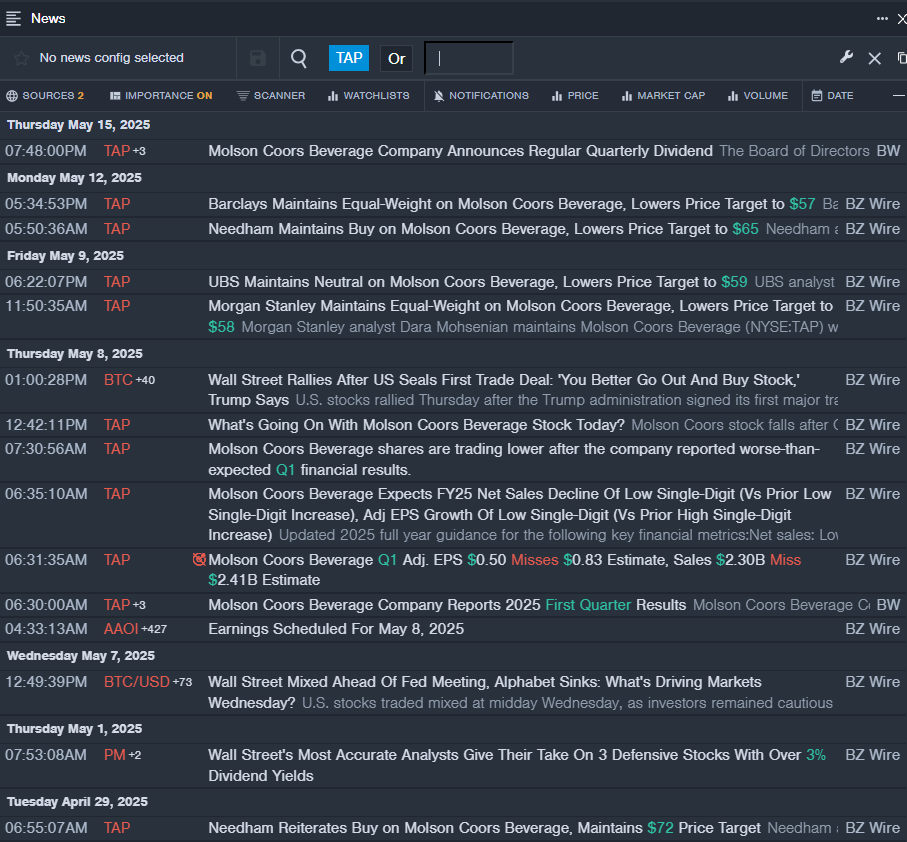Open the shares trading lower after Q1 results headline

[x=514, y=459]
